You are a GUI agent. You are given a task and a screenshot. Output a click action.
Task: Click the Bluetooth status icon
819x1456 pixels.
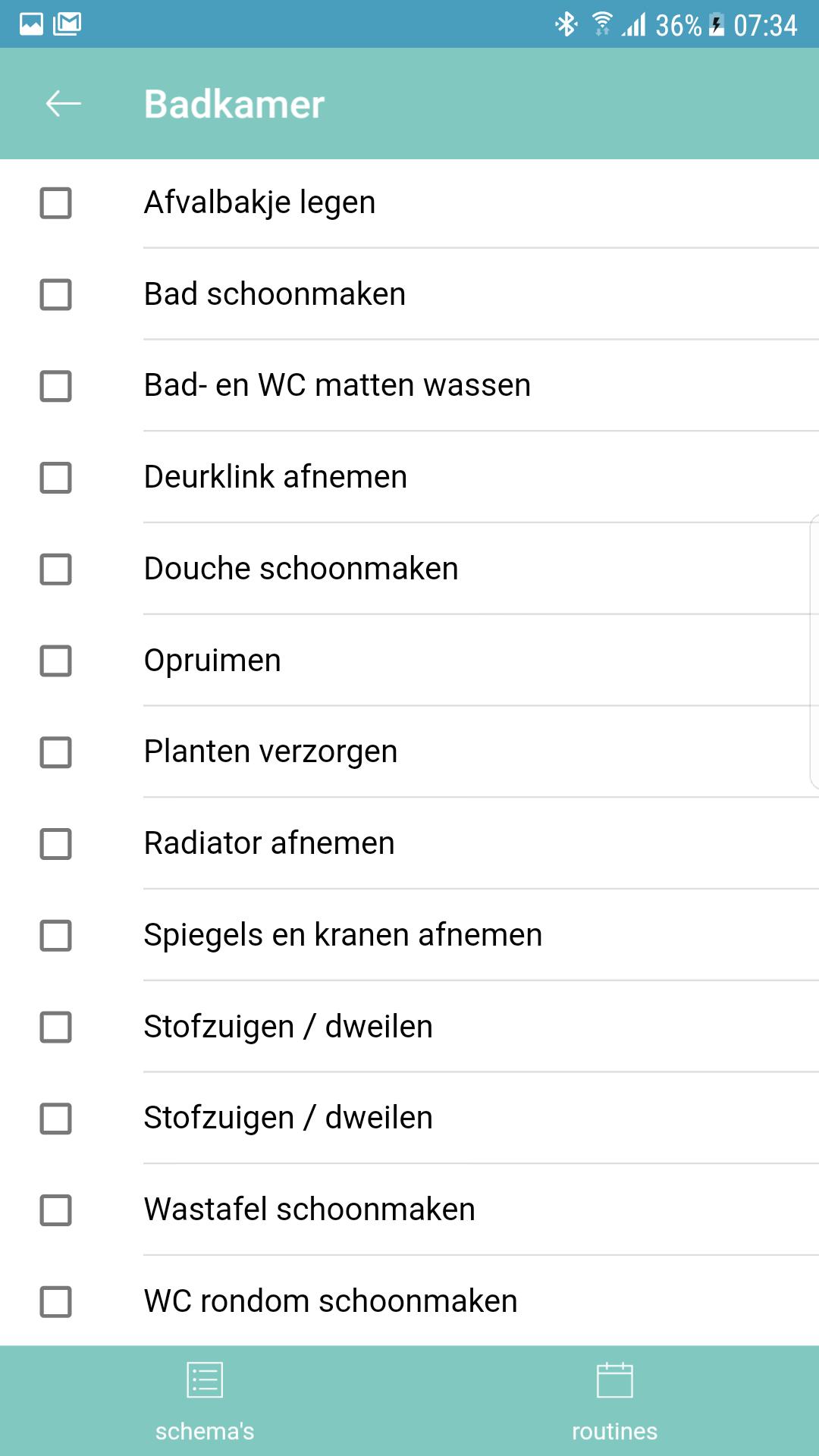[x=566, y=25]
